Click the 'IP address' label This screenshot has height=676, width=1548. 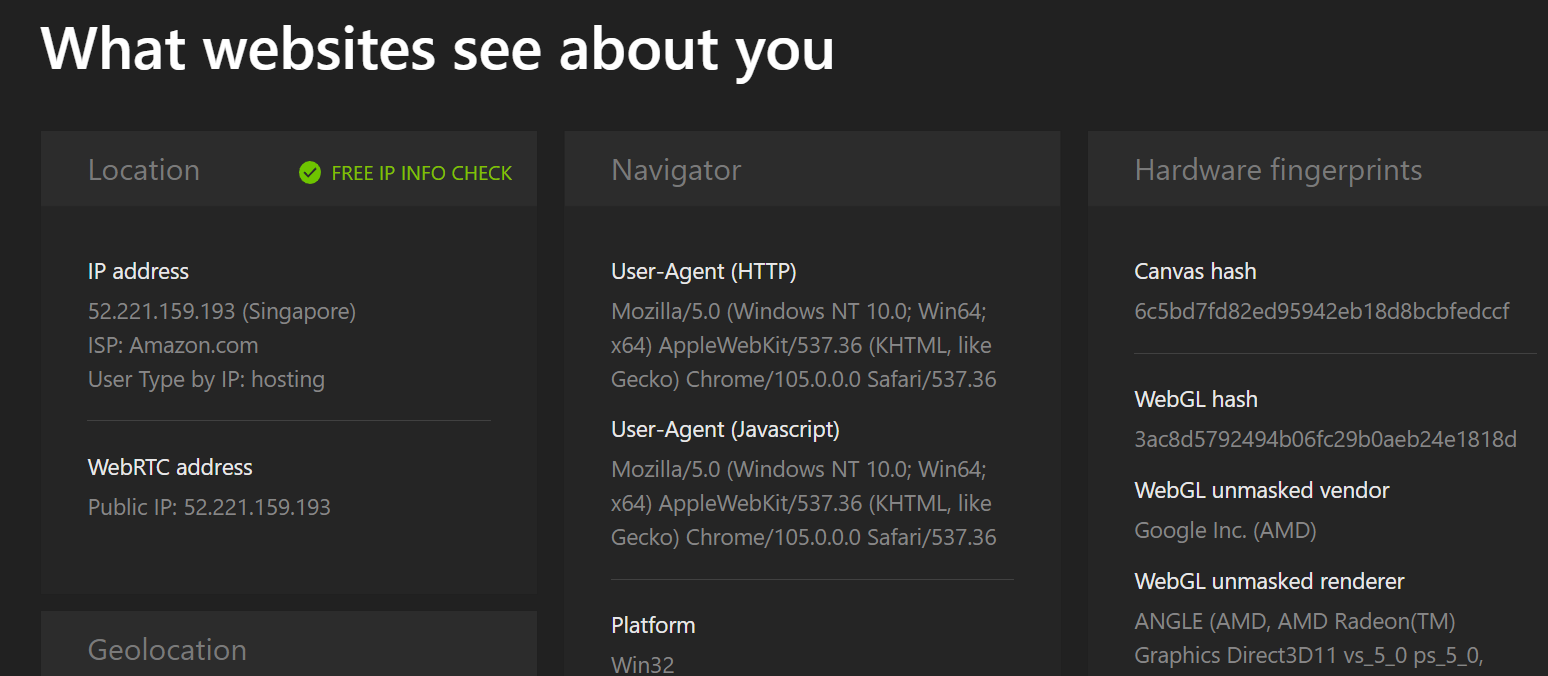pyautogui.click(x=138, y=271)
